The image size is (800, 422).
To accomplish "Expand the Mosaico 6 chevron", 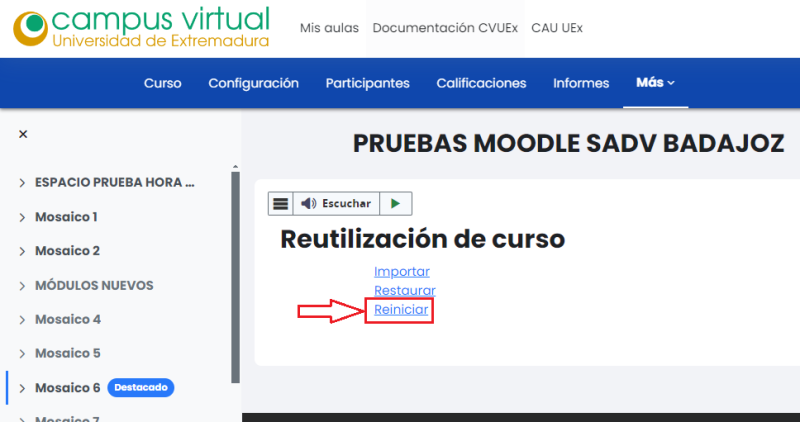I will [22, 388].
